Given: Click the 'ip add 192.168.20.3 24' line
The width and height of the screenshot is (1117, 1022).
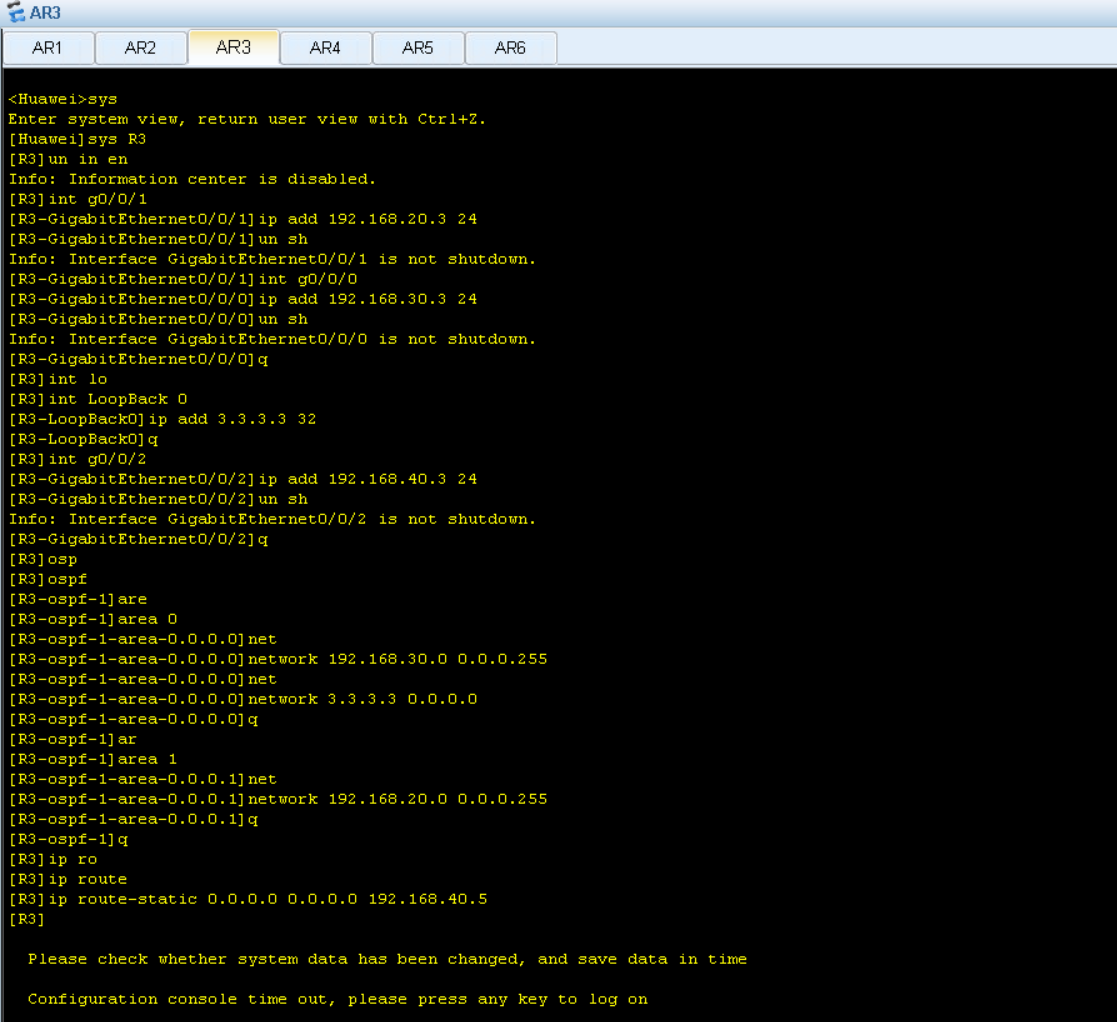Looking at the screenshot, I should click(x=243, y=219).
